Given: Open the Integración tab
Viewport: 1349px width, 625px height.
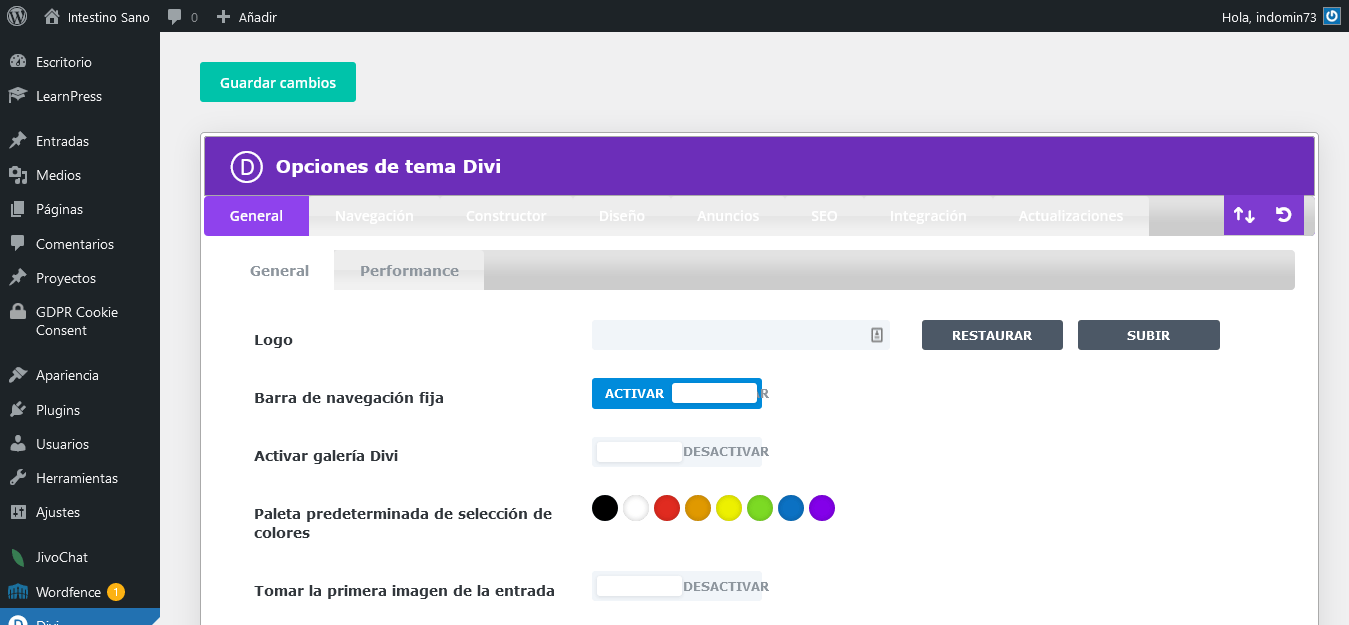Looking at the screenshot, I should click(x=928, y=216).
